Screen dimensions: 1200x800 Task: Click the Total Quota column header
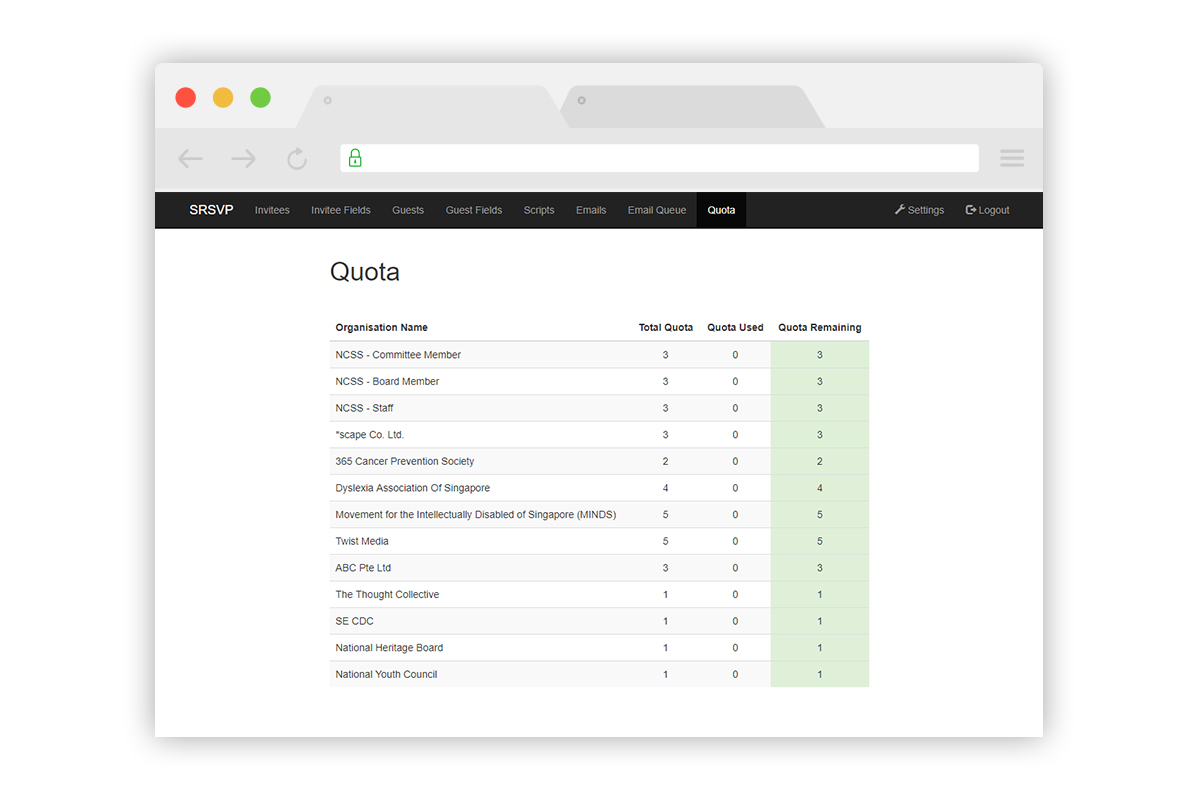pyautogui.click(x=666, y=327)
